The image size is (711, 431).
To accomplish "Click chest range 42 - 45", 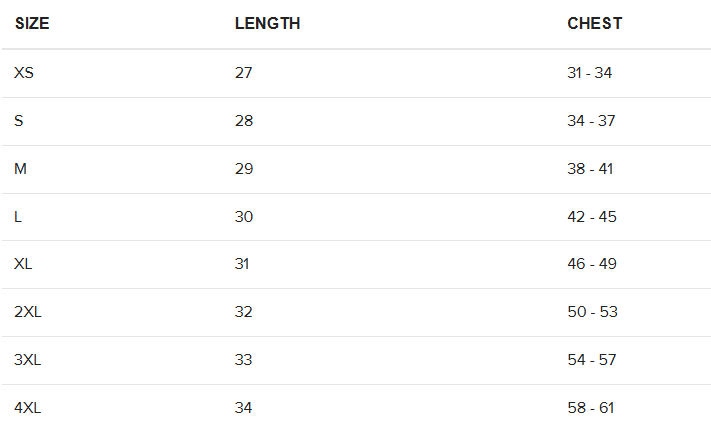I will [x=592, y=217].
